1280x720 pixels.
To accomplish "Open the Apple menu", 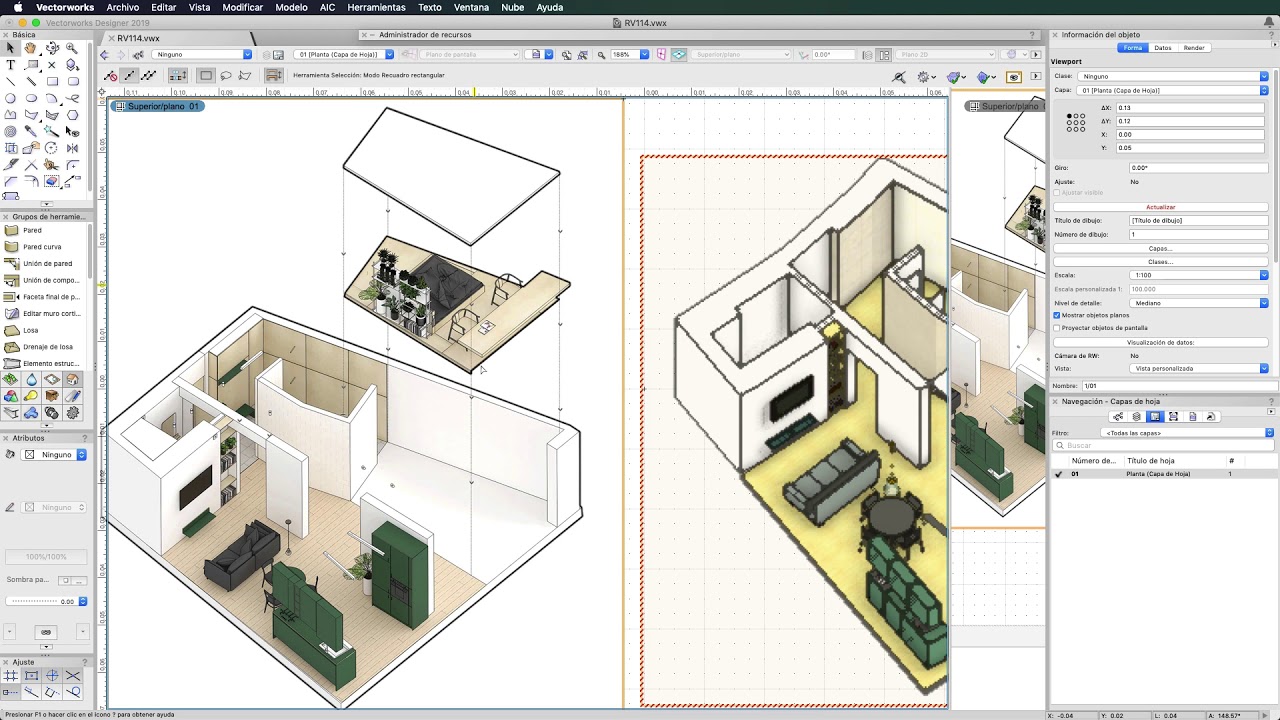I will click(x=18, y=7).
